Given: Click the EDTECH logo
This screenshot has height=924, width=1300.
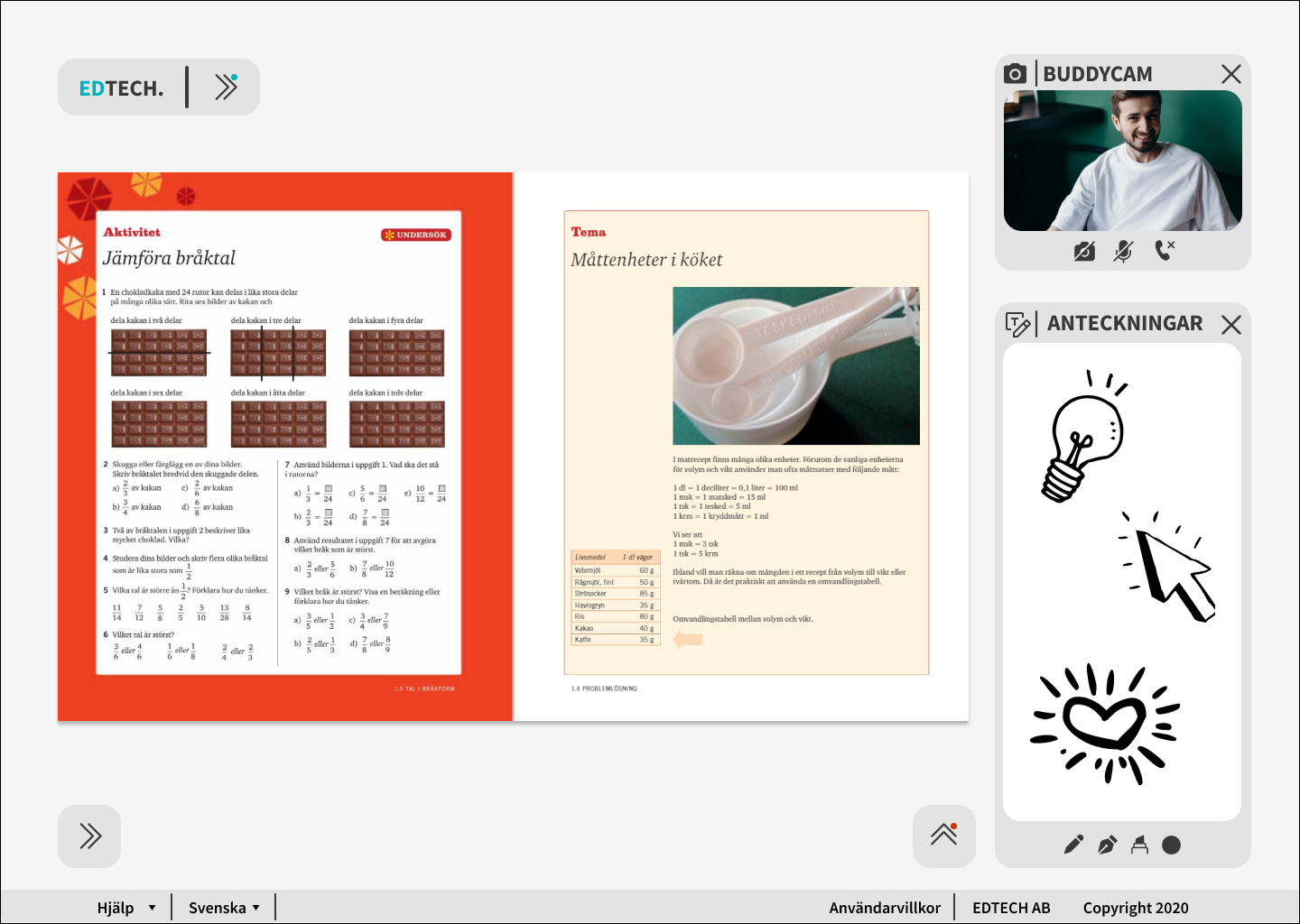Looking at the screenshot, I should point(121,88).
